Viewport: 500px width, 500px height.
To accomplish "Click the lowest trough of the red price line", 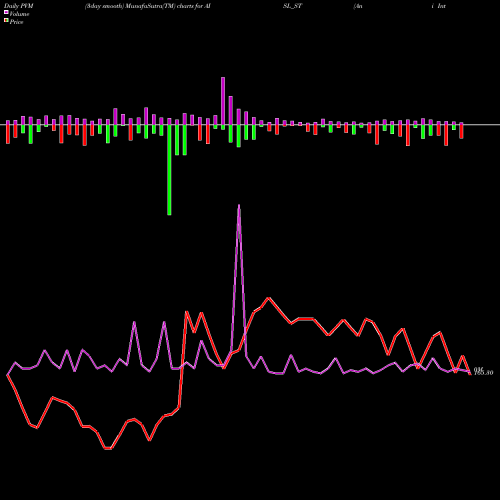I will pos(108,448).
